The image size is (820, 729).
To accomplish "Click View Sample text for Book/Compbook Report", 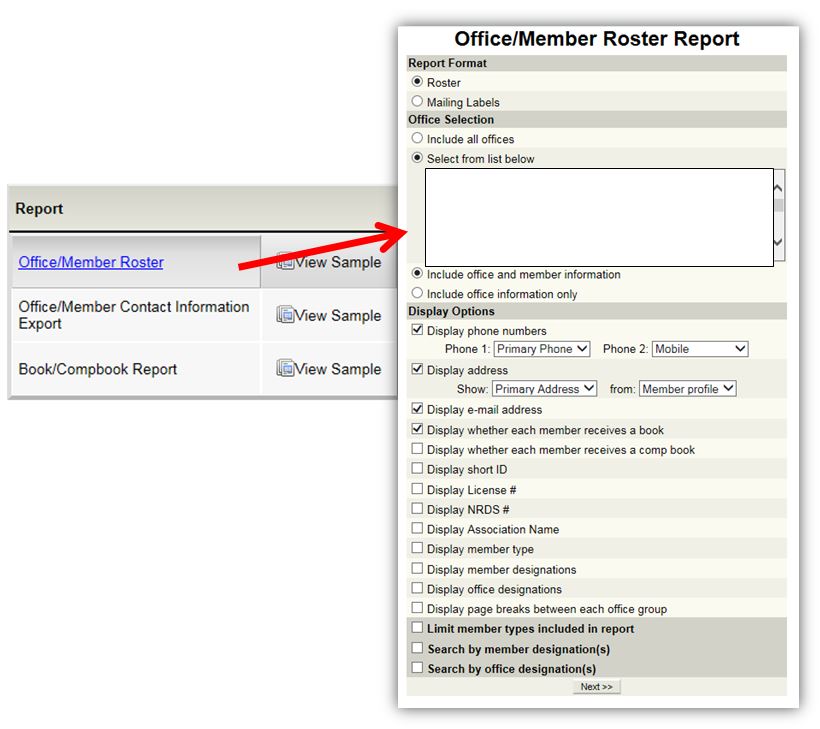I will click(x=338, y=369).
